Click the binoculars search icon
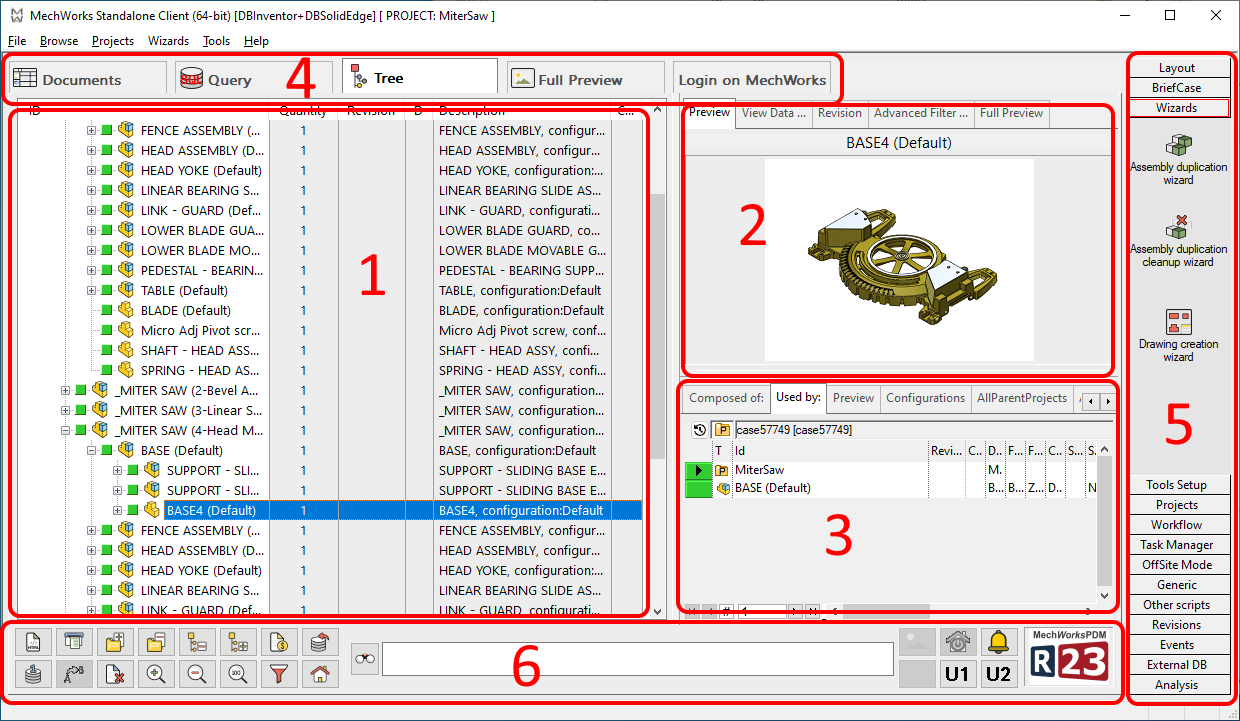This screenshot has height=721, width=1240. point(365,658)
